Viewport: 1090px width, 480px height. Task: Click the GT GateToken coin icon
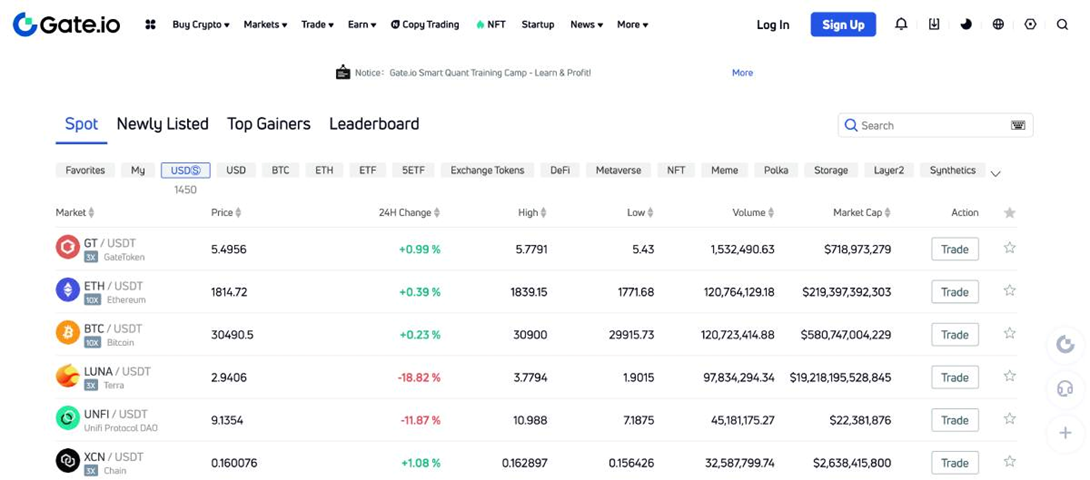tap(68, 248)
